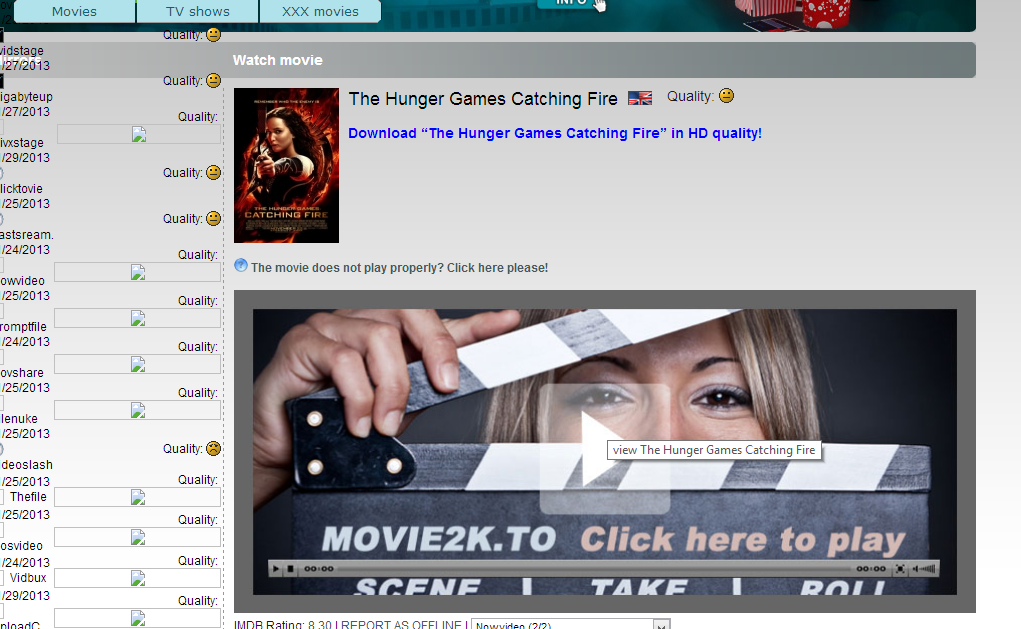Click the Click here to play text on the video
Image resolution: width=1021 pixels, height=629 pixels.
[742, 540]
